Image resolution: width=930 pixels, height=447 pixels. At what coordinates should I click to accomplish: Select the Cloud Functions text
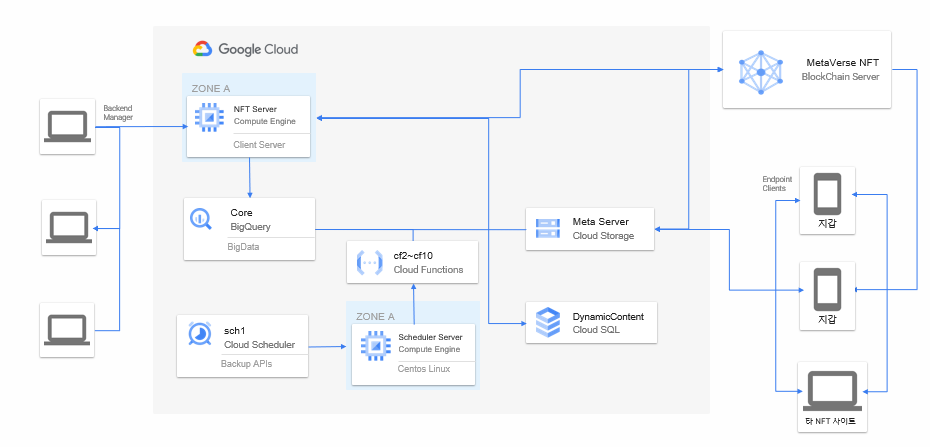tap(428, 269)
